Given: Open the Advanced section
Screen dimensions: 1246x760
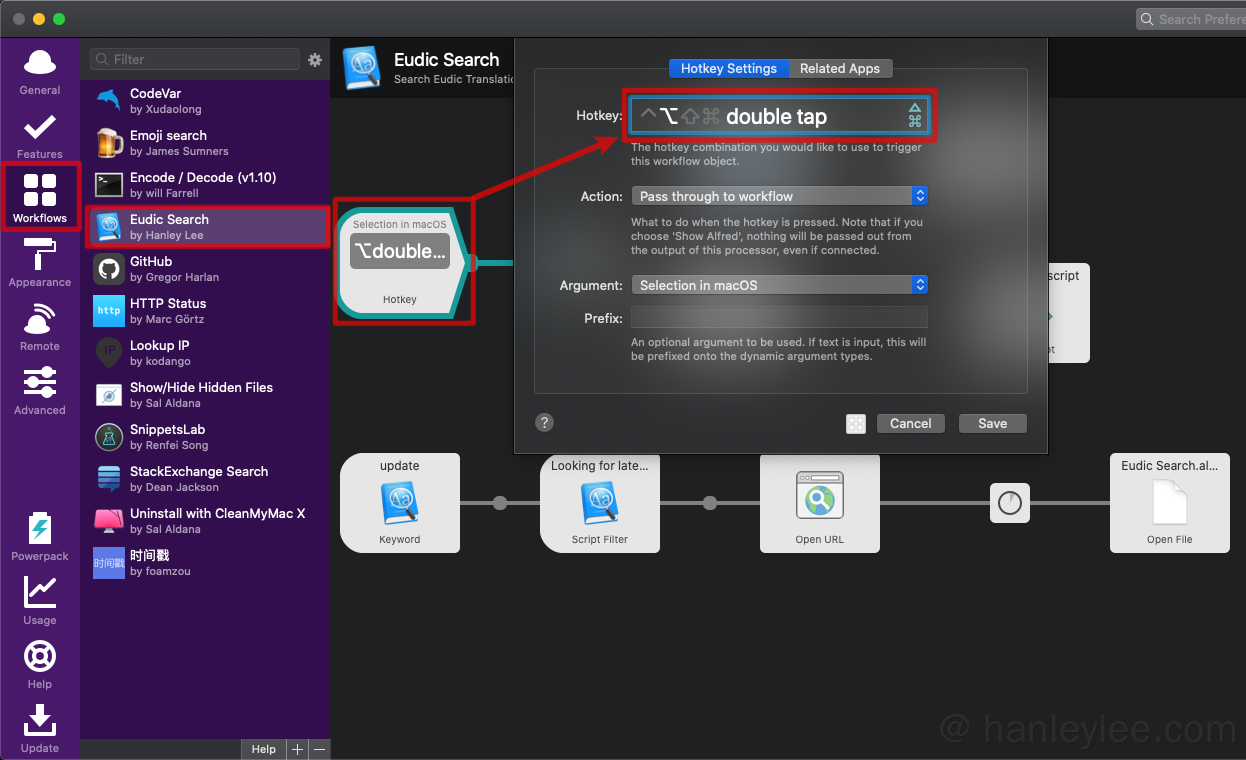Looking at the screenshot, I should click(x=40, y=391).
